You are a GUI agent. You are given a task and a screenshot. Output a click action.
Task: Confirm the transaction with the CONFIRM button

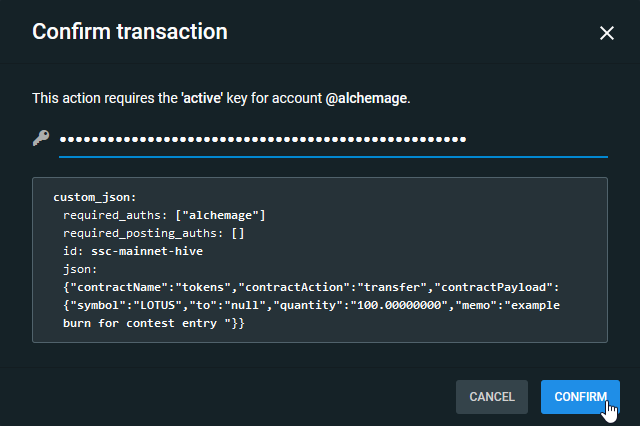(580, 397)
